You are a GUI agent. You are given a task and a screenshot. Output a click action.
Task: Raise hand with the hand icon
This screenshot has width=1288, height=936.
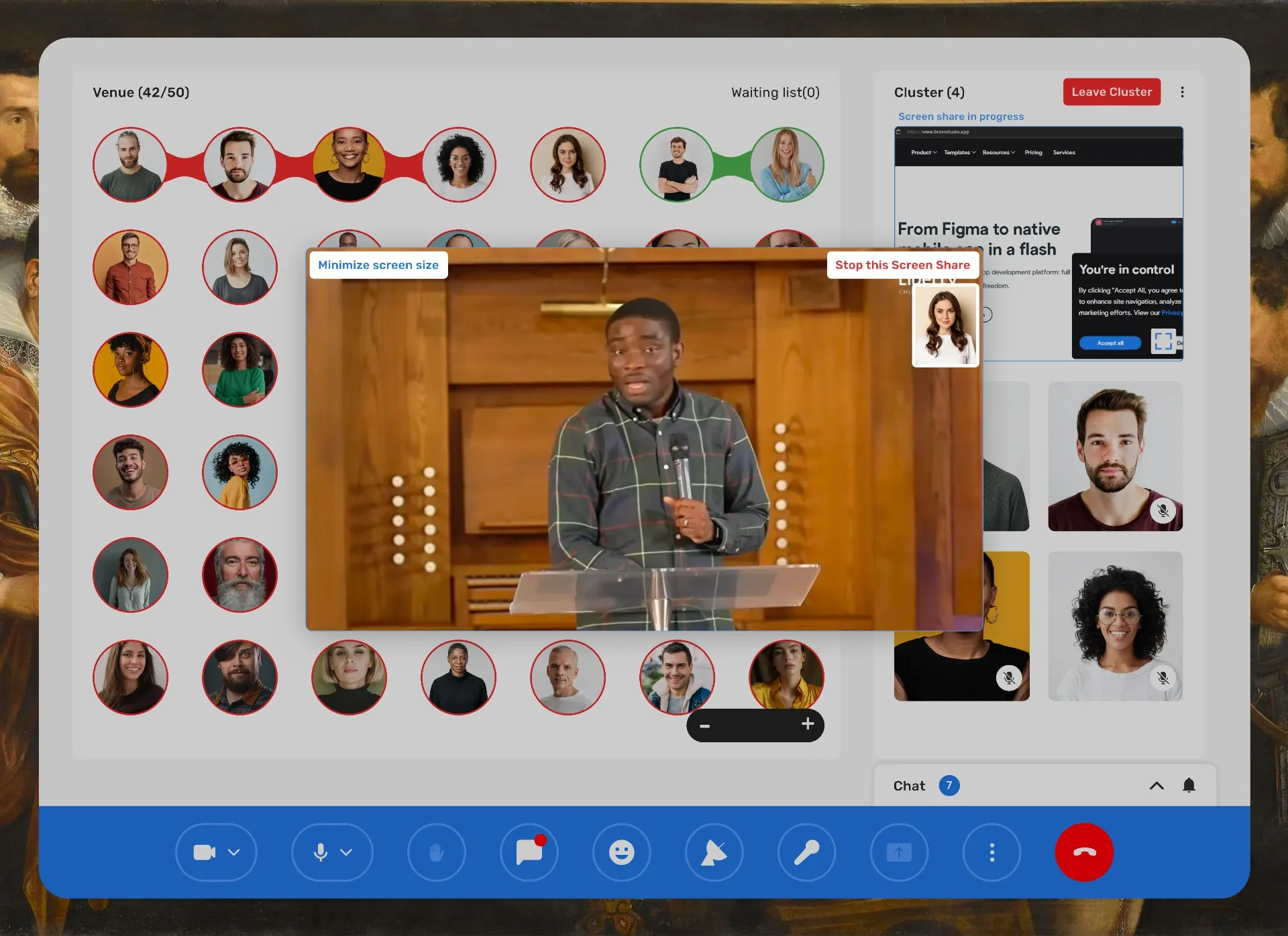[436, 852]
